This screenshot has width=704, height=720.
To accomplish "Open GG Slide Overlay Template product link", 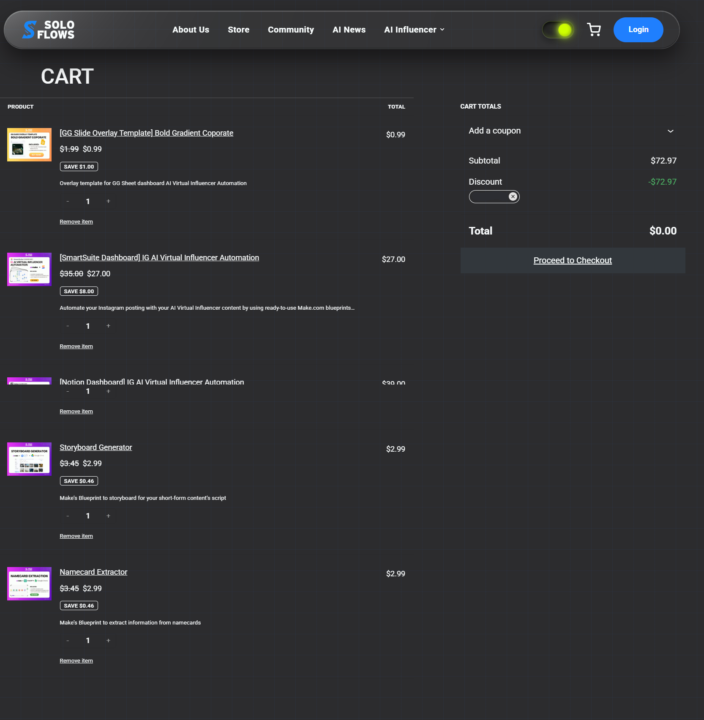I will coord(146,133).
